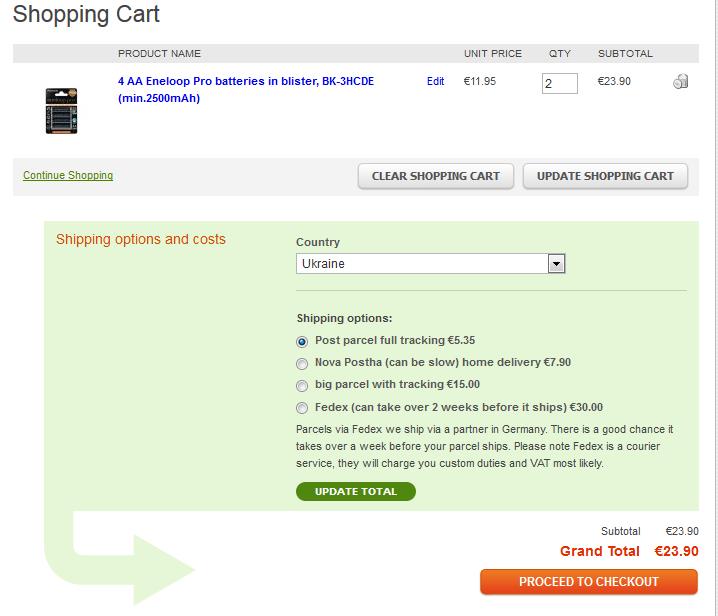Click the Qty column header

559,53
